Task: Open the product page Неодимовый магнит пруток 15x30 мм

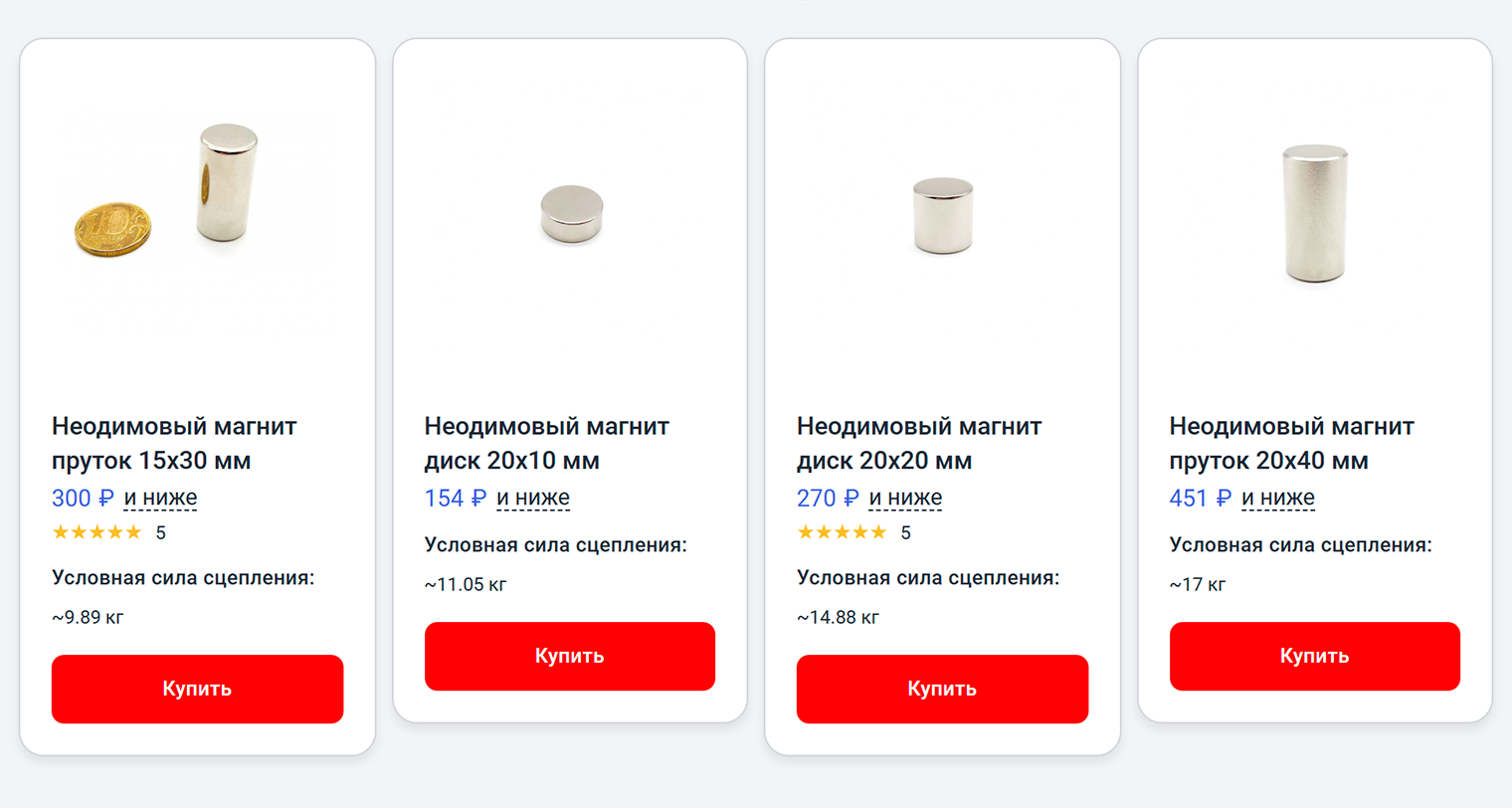Action: click(173, 443)
